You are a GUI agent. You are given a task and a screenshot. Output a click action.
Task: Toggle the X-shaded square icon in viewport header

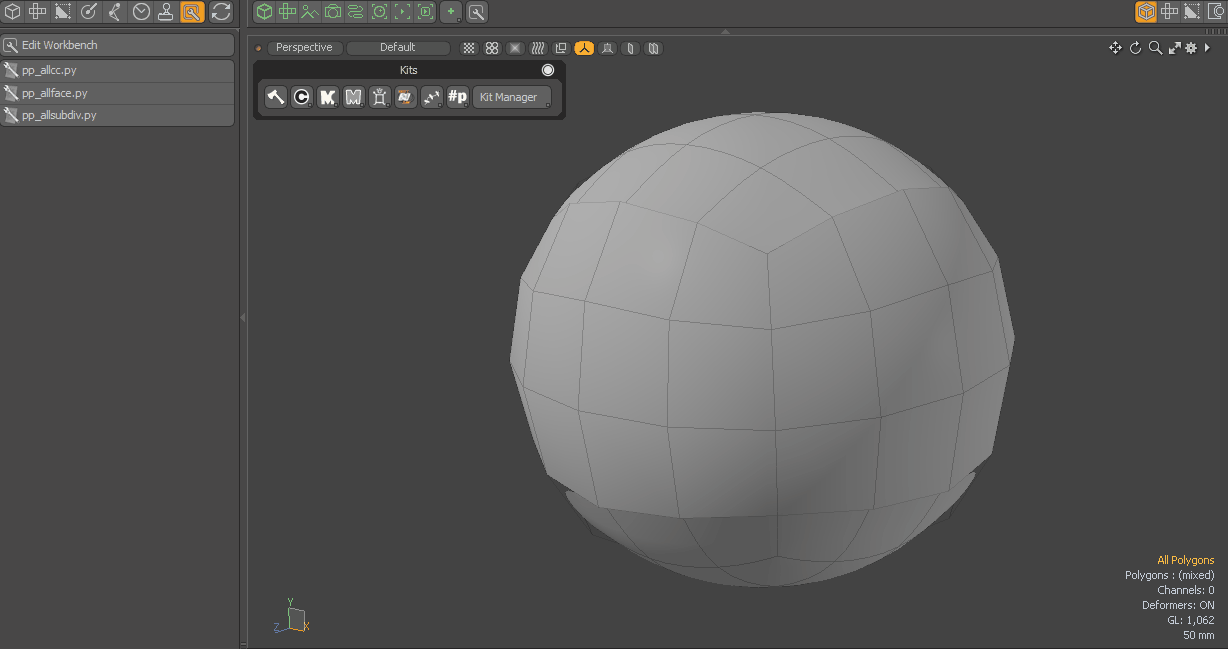tap(515, 48)
